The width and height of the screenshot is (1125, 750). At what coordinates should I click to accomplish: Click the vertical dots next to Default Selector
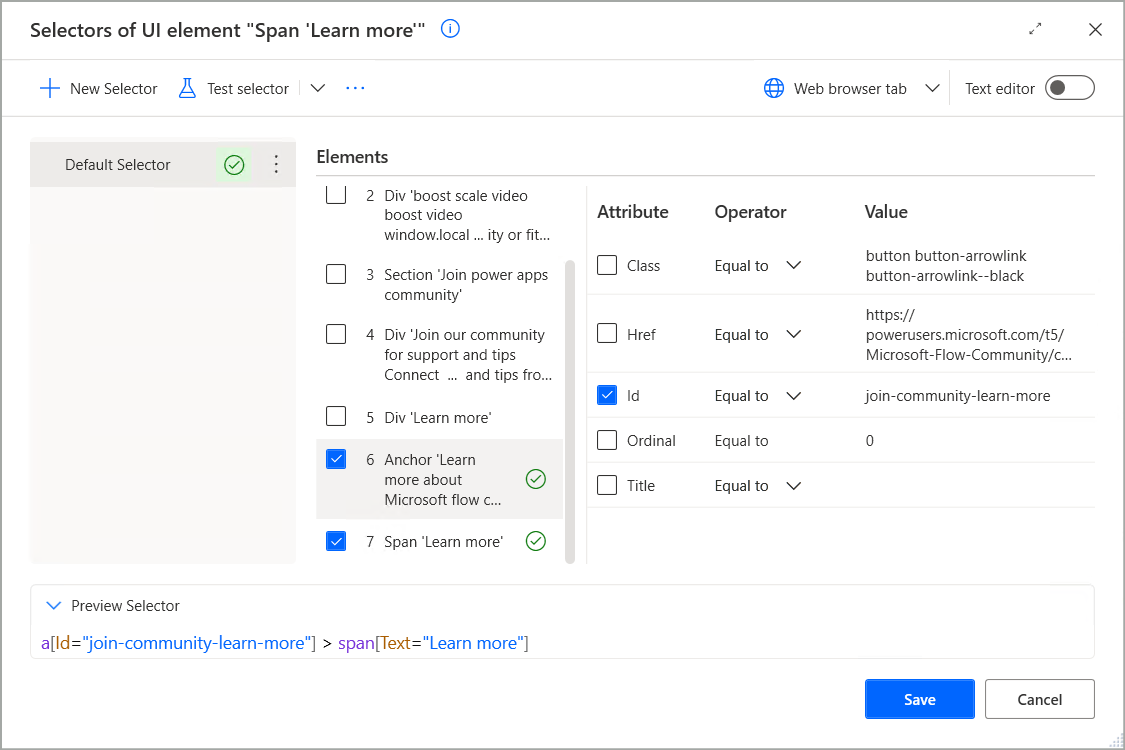[x=276, y=164]
